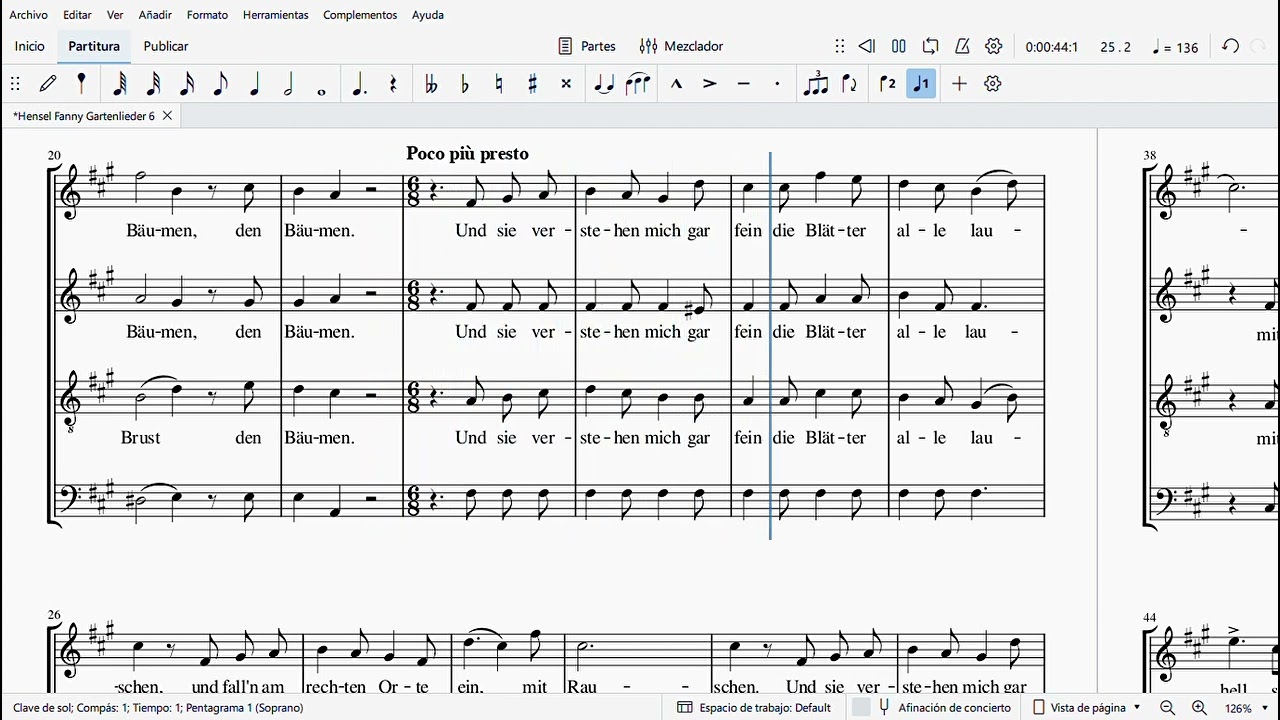The image size is (1280, 720).
Task: Open the Ver menu
Action: pyautogui.click(x=115, y=15)
